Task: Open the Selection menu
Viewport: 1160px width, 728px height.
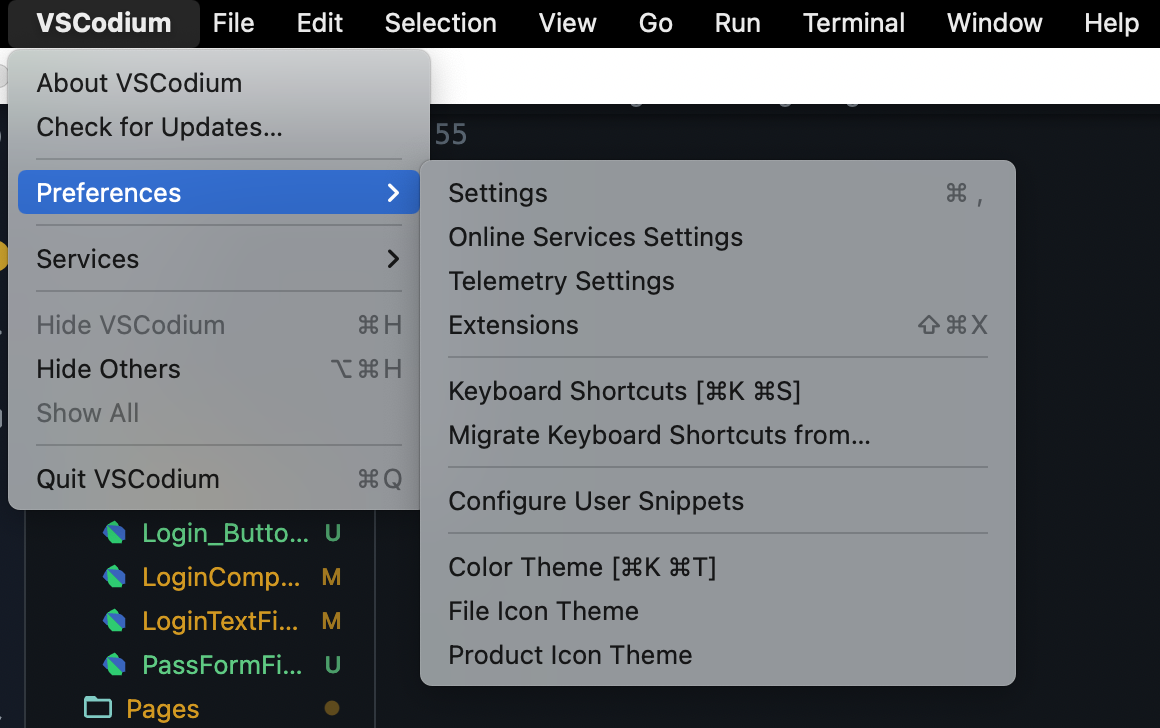Action: pyautogui.click(x=441, y=24)
